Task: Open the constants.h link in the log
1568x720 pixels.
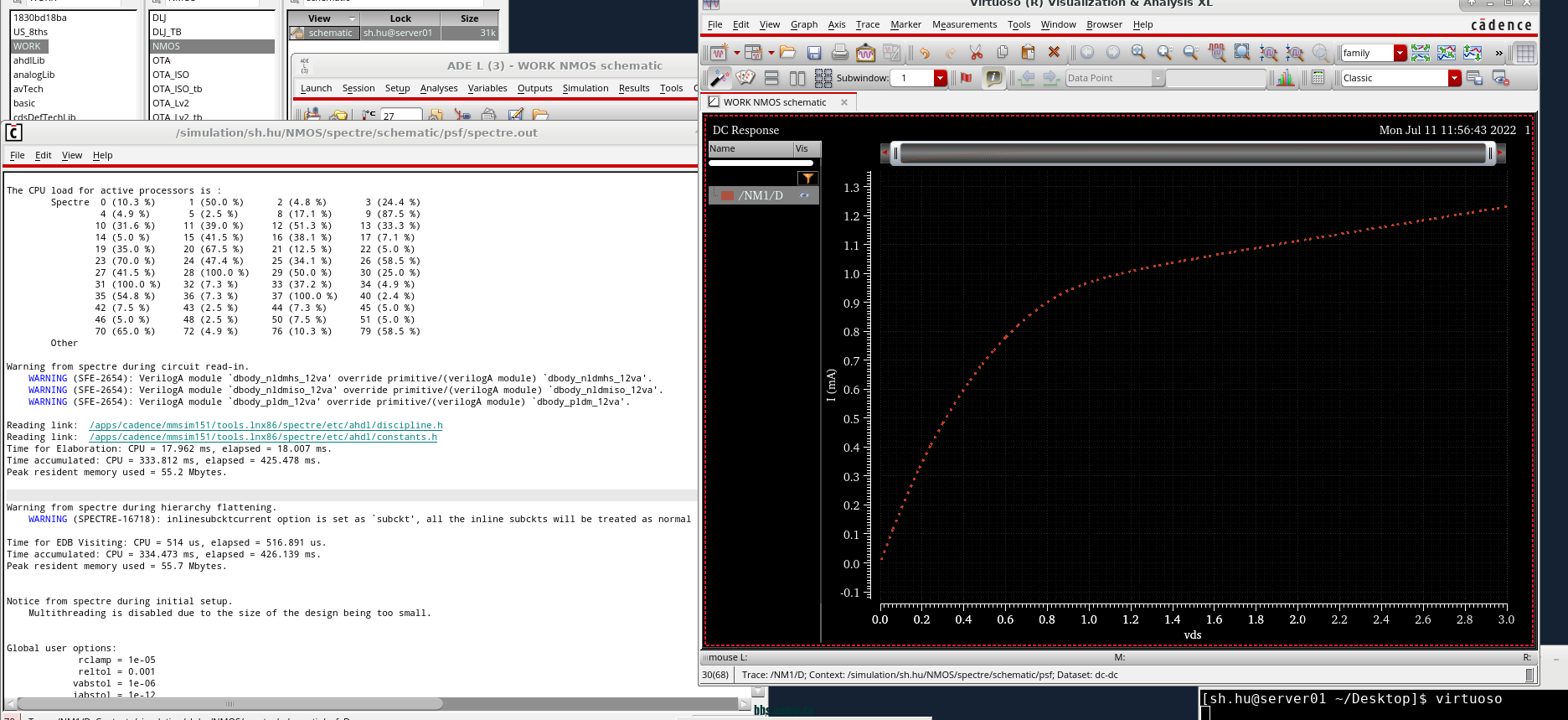Action: (263, 437)
